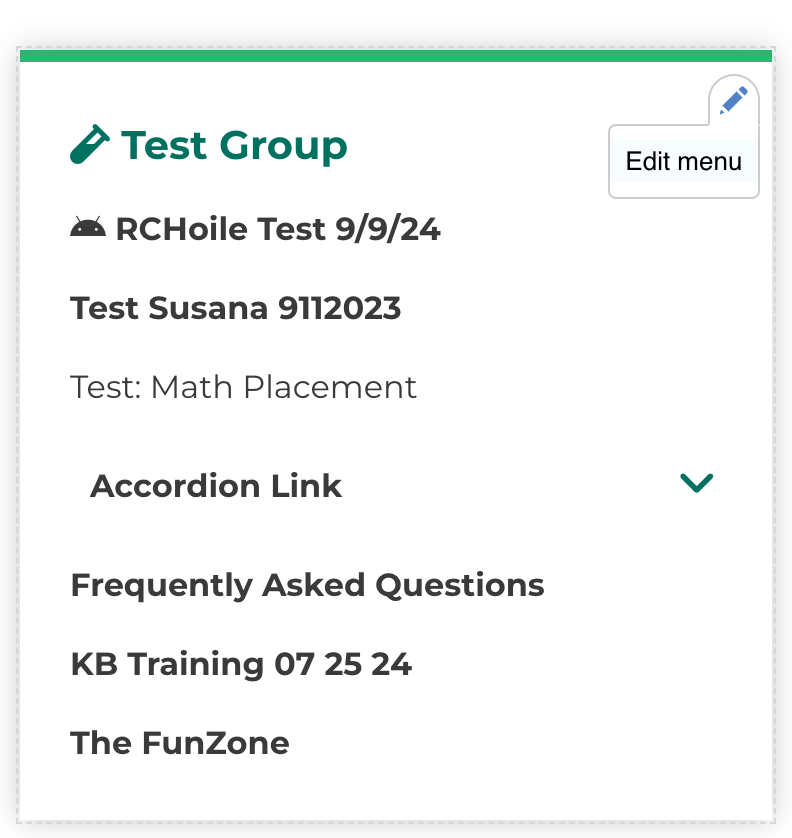This screenshot has width=792, height=838.
Task: Click the word "Questions" in the FAQ item
Action: [x=460, y=585]
